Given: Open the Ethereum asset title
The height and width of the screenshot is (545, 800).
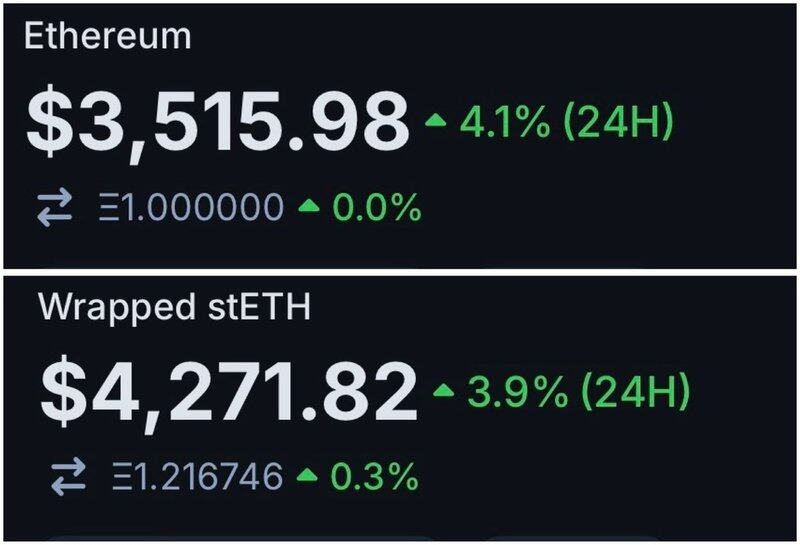Looking at the screenshot, I should point(108,37).
